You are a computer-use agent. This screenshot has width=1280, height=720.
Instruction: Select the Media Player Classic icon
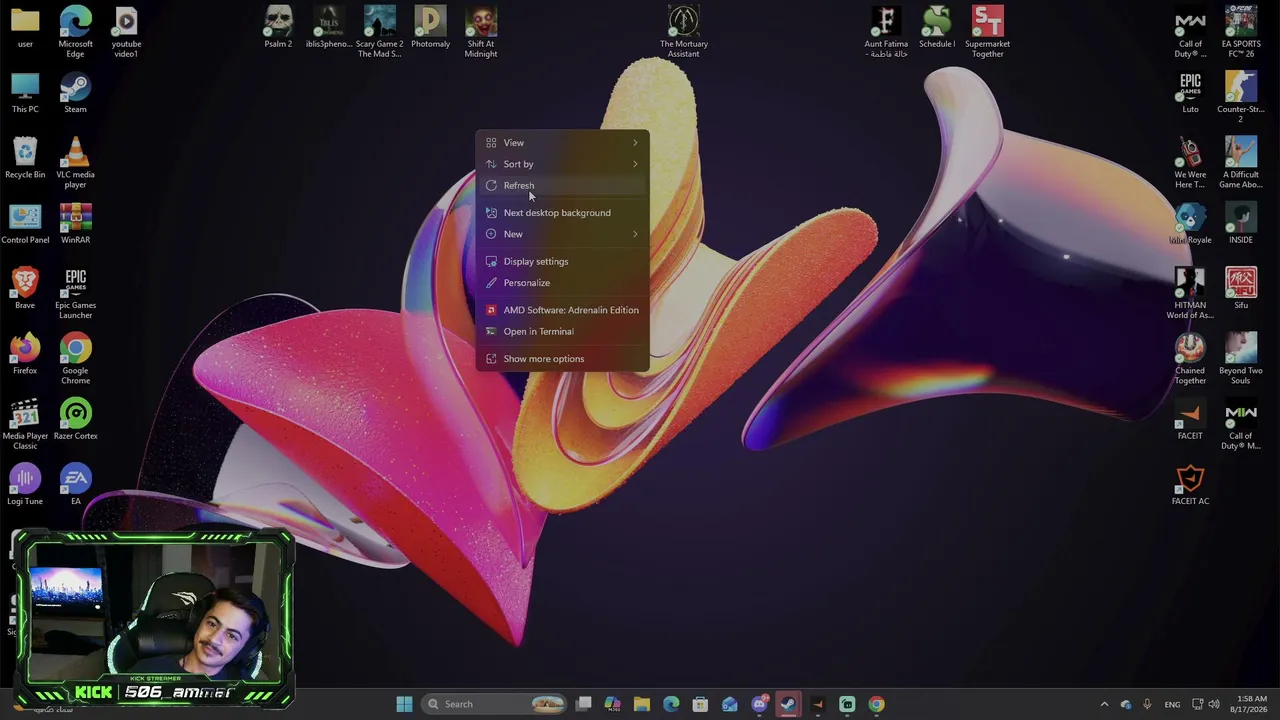(x=25, y=425)
